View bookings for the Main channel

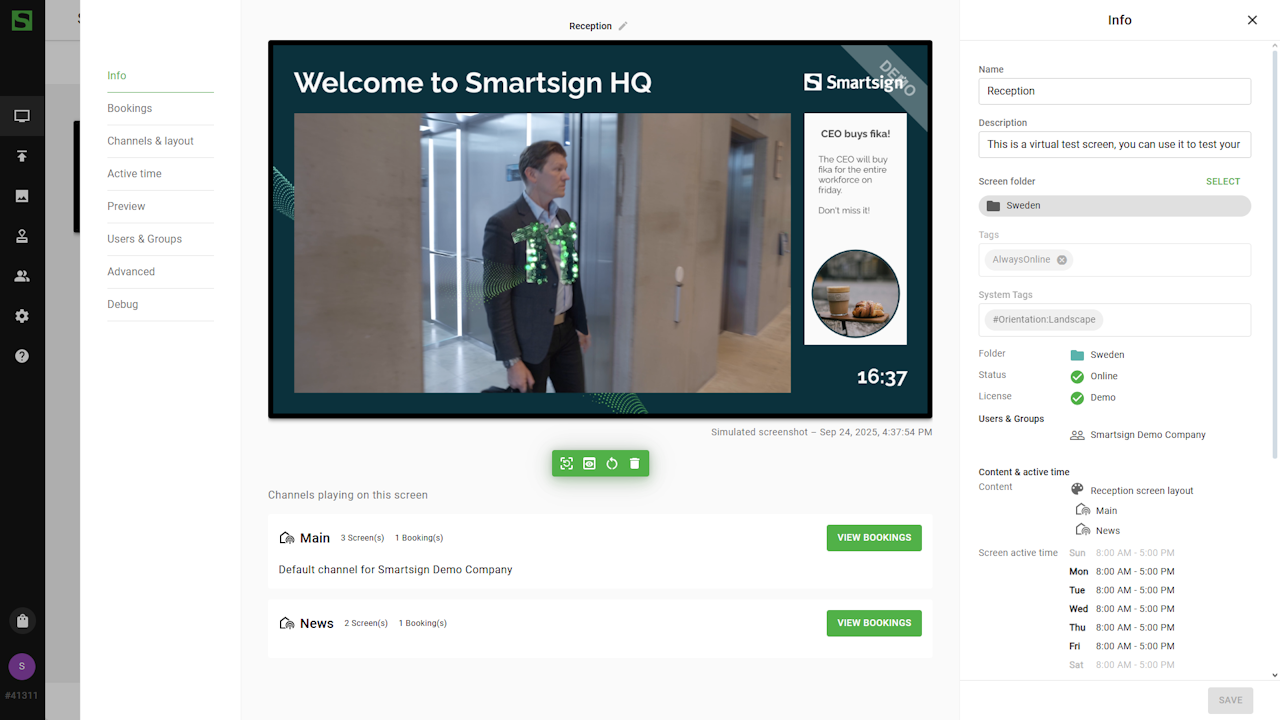[873, 538]
